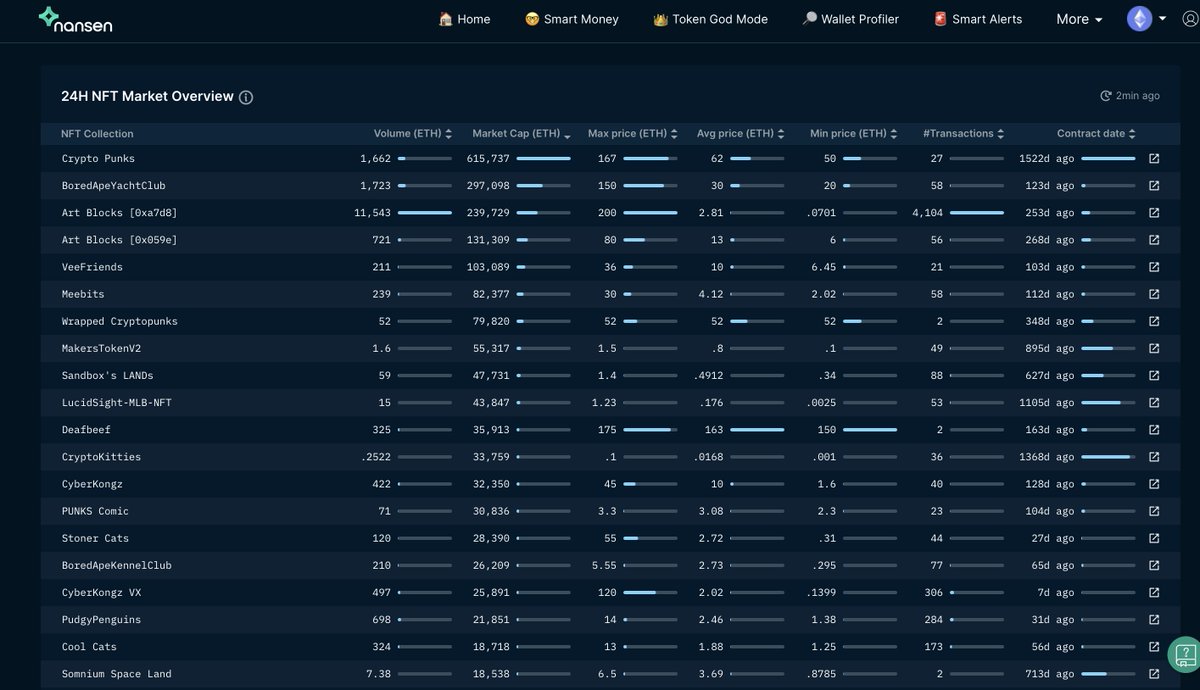Open external link for PudgyPenguins row
This screenshot has width=1200, height=690.
(1154, 619)
